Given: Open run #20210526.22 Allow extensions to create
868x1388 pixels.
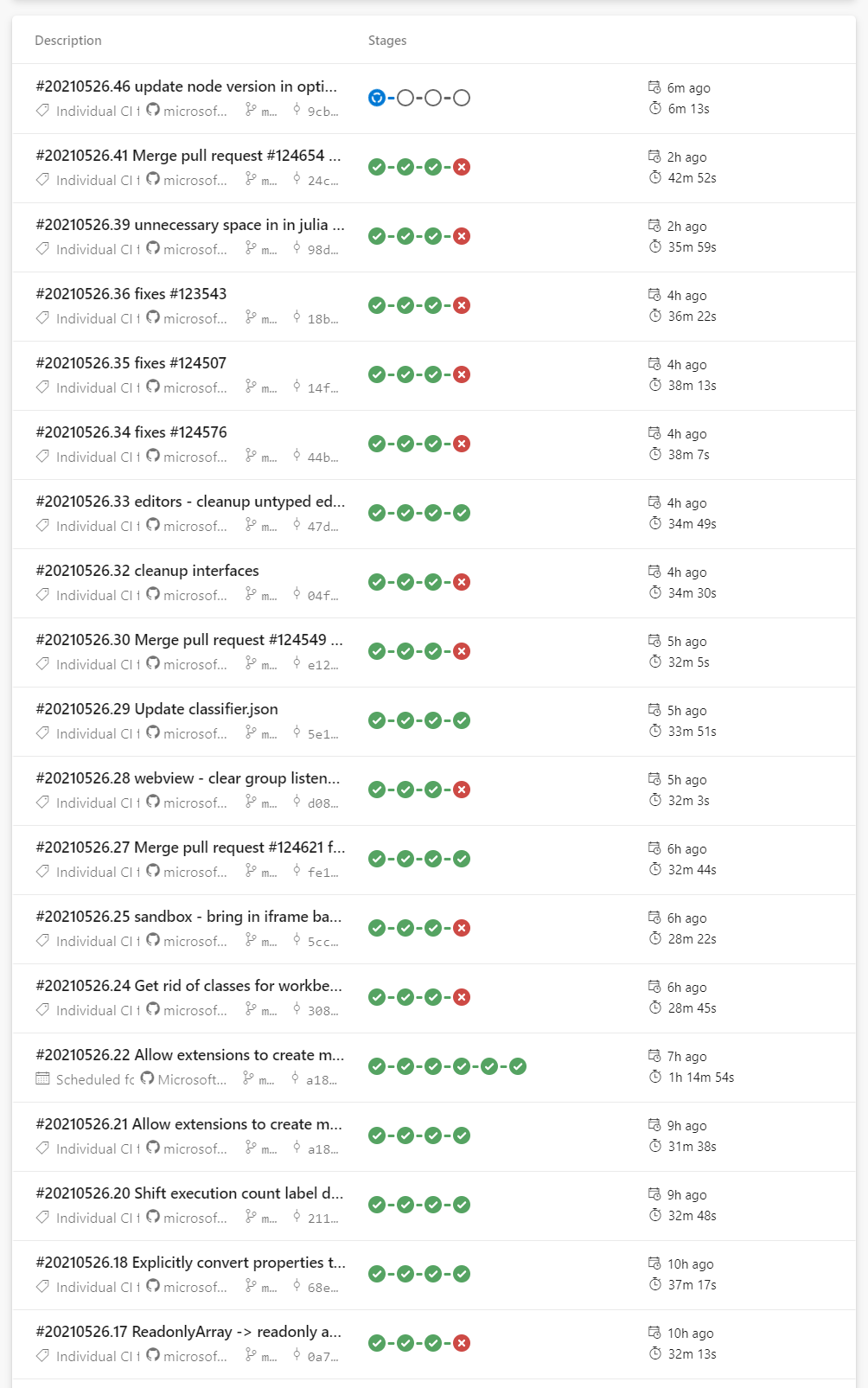Looking at the screenshot, I should tap(190, 1055).
